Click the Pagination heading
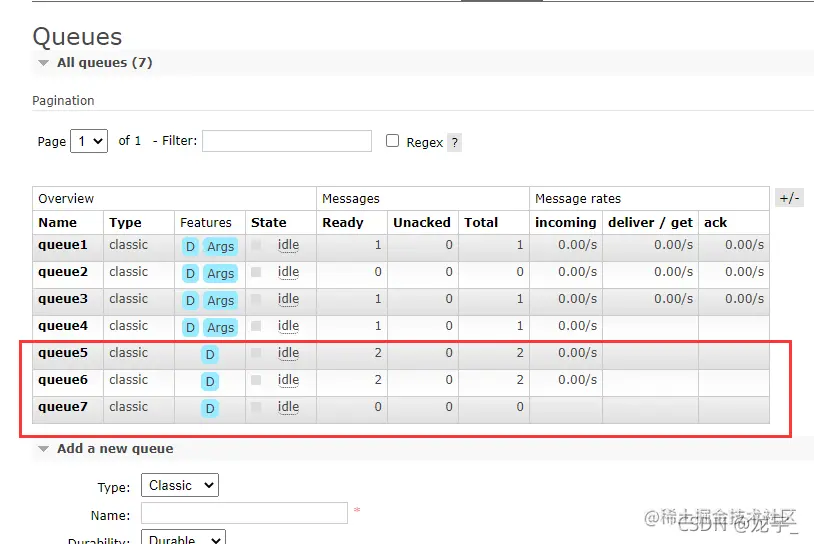The image size is (814, 544). click(x=63, y=101)
